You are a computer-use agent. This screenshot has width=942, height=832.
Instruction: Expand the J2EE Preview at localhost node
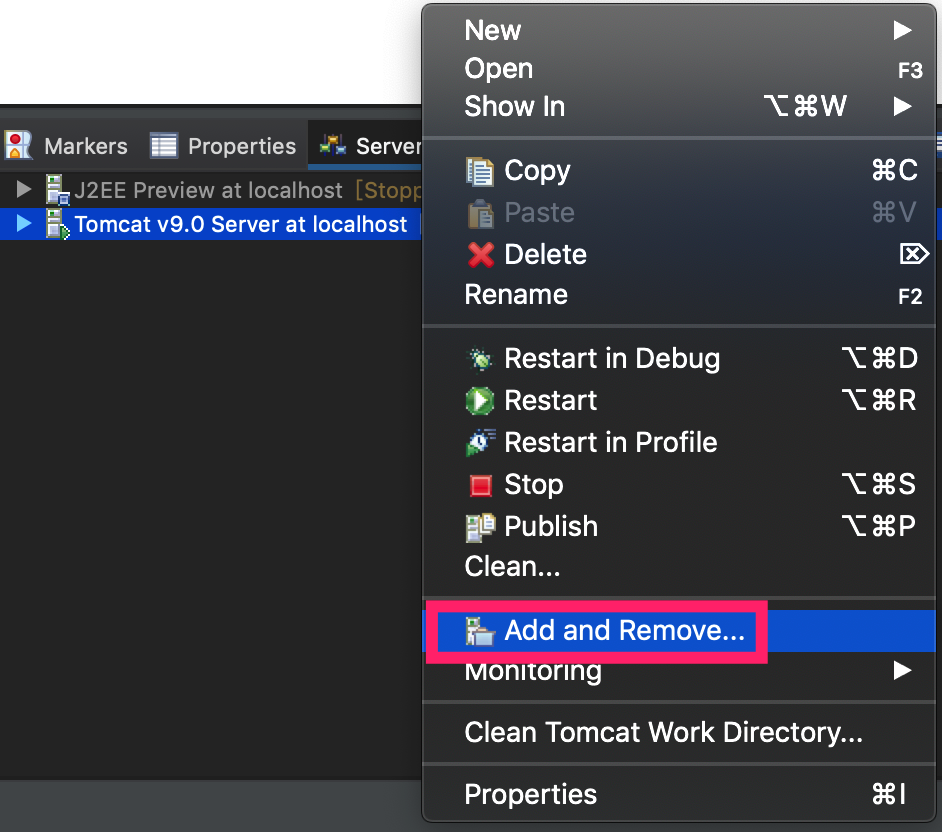click(23, 189)
